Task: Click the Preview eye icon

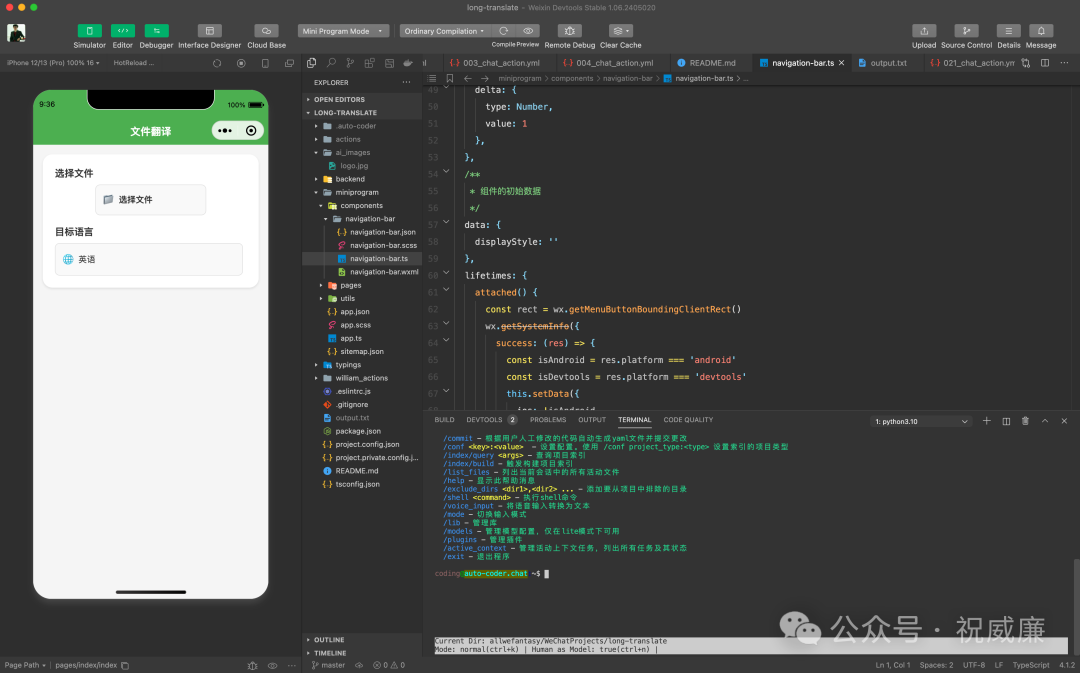Action: tap(528, 31)
